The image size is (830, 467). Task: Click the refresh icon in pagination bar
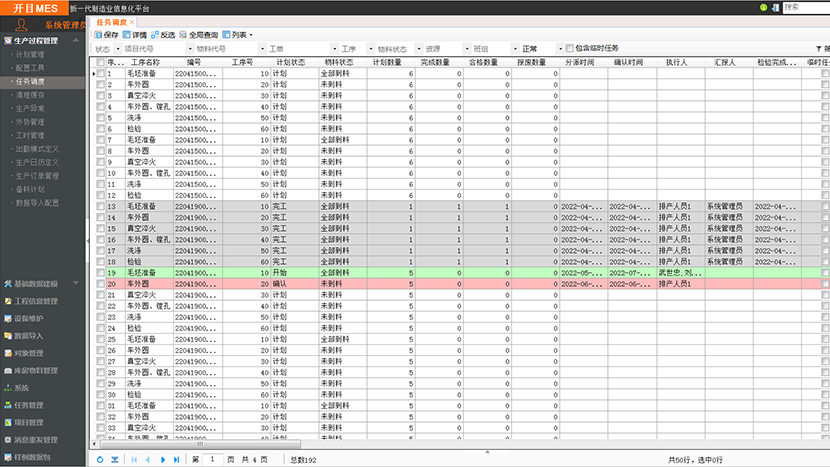click(99, 459)
